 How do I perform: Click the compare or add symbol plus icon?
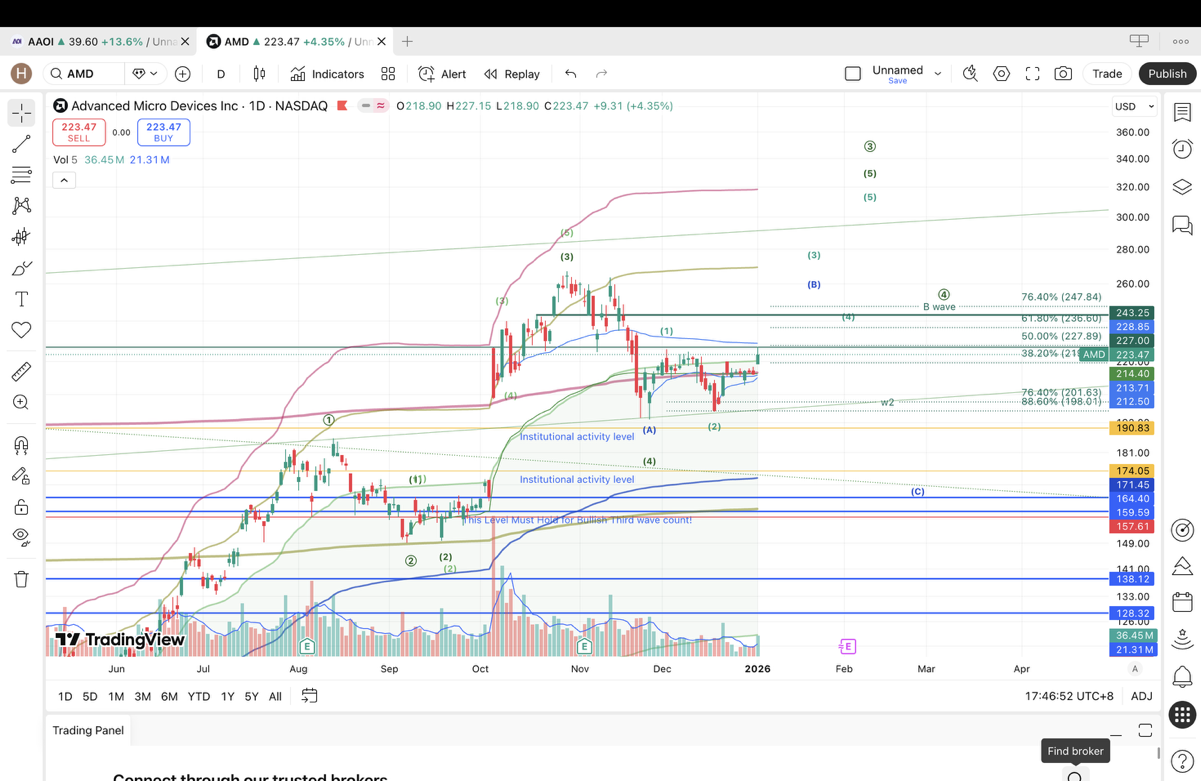click(x=182, y=74)
